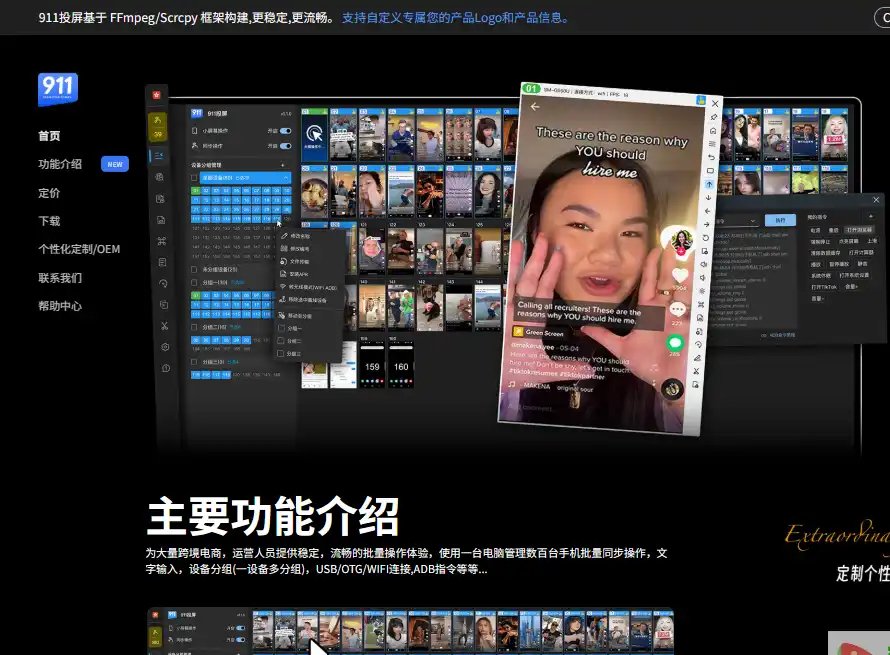Choose 移动至分组 in the context menu
The image size is (890, 655).
295,316
